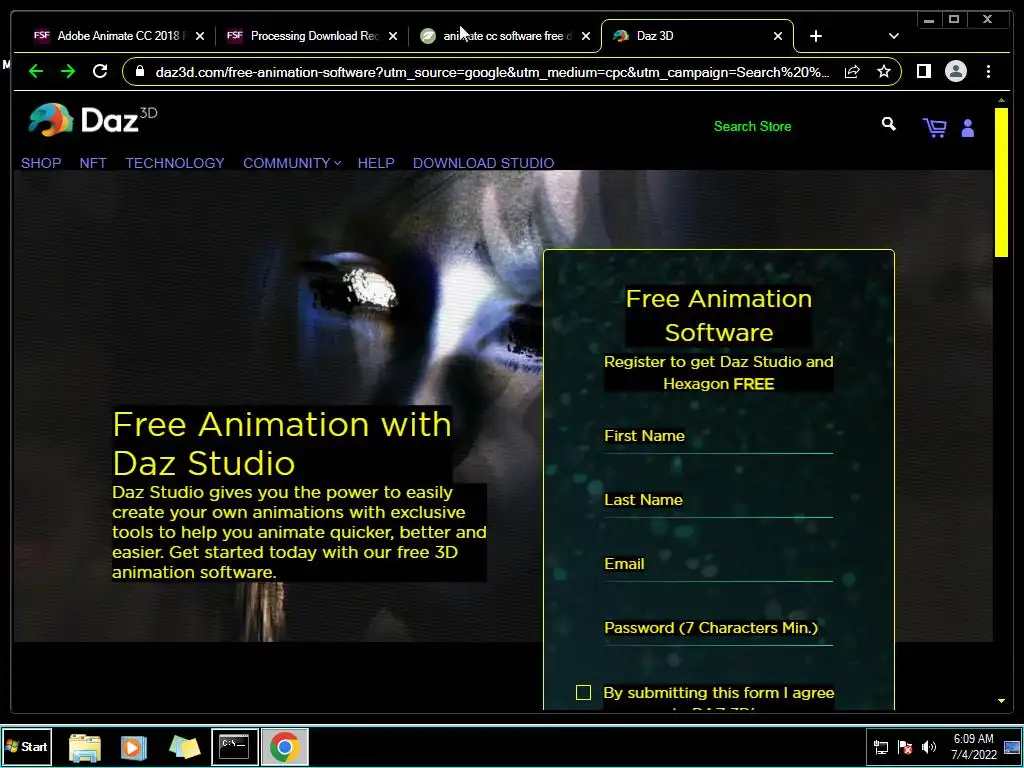Click the Last Name field
This screenshot has height=768, width=1024.
coord(718,501)
